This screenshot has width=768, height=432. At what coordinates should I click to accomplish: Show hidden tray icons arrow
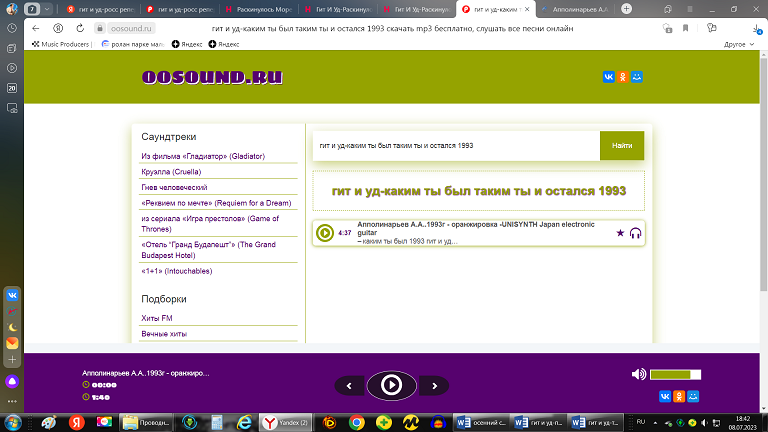[655, 422]
